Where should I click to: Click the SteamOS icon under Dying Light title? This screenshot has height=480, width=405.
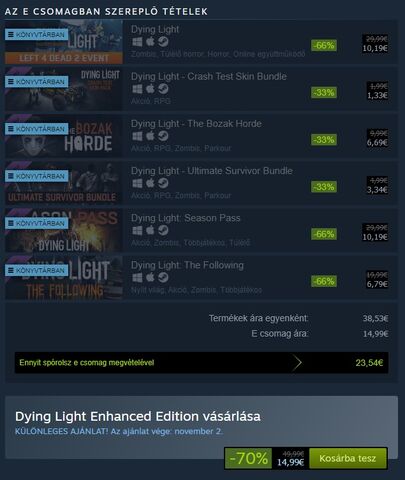163,42
